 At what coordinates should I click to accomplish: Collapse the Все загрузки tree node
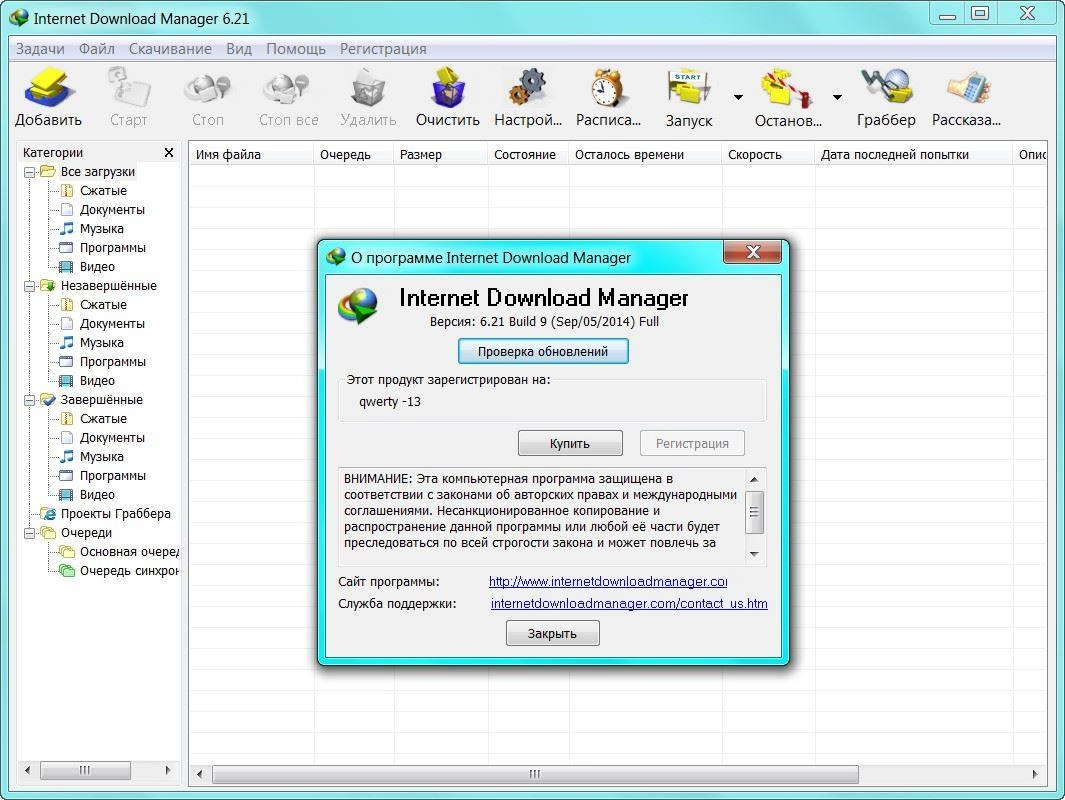29,172
